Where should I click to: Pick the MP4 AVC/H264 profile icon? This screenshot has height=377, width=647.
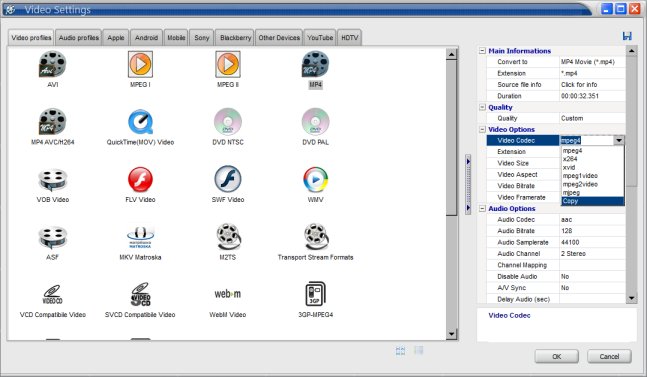tap(52, 121)
